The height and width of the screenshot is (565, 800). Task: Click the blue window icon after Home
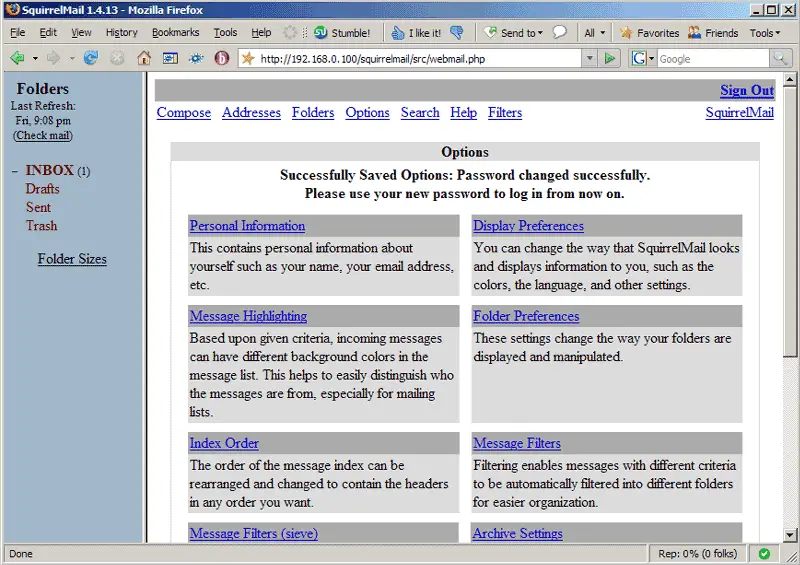pyautogui.click(x=170, y=59)
